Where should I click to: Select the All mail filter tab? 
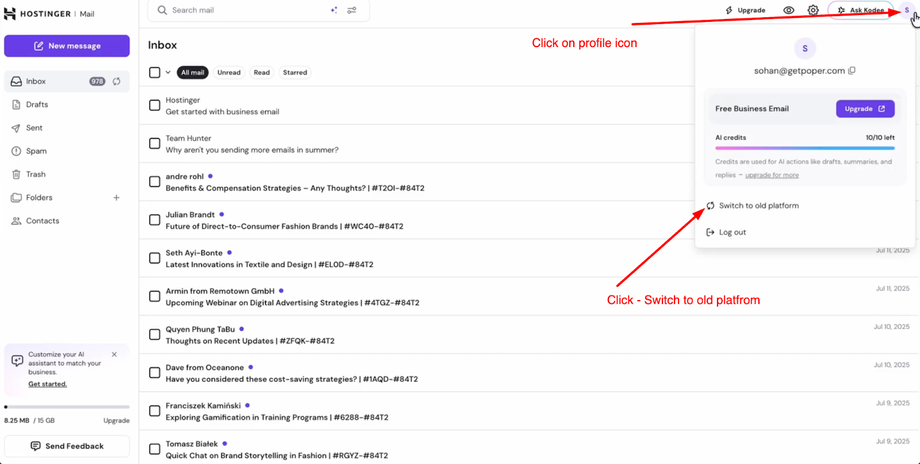[x=192, y=73]
